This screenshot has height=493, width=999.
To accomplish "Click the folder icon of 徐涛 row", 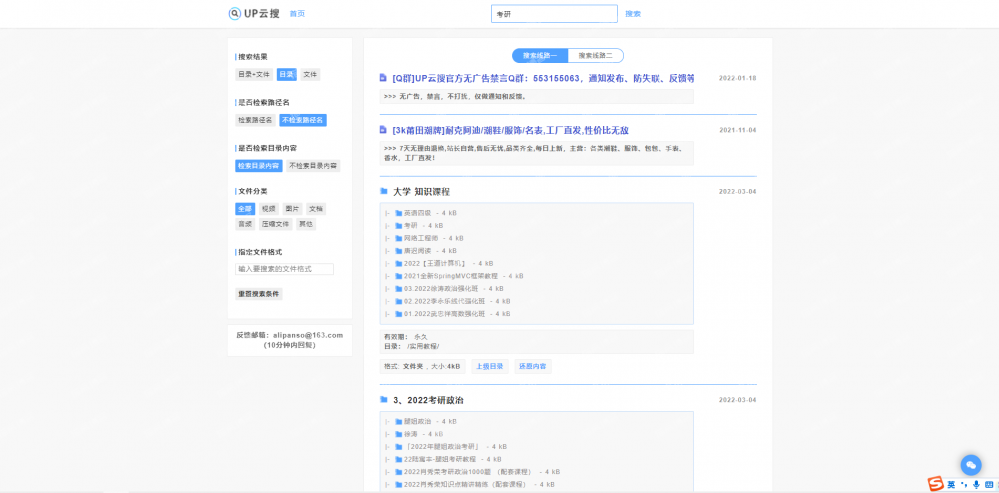I will click(x=399, y=434).
